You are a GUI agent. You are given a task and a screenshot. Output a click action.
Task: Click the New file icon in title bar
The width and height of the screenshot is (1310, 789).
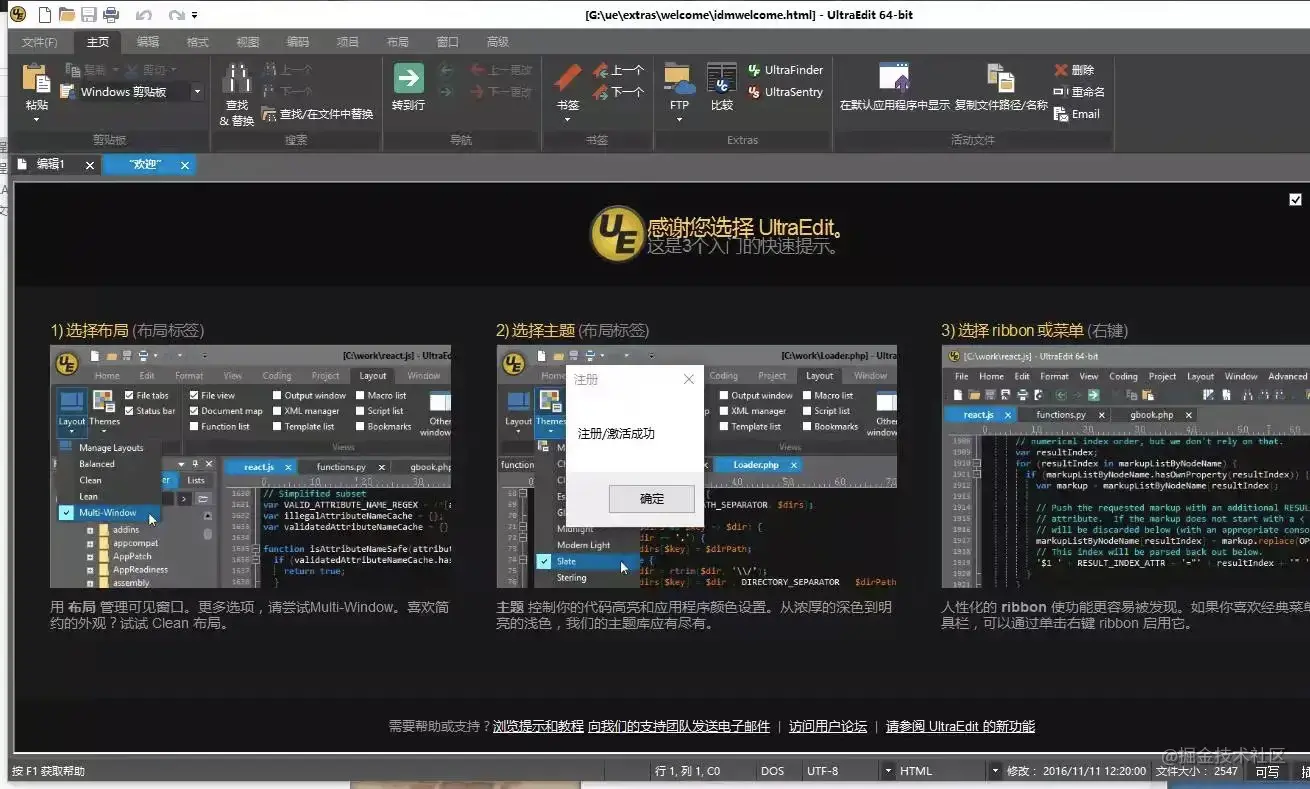47,14
